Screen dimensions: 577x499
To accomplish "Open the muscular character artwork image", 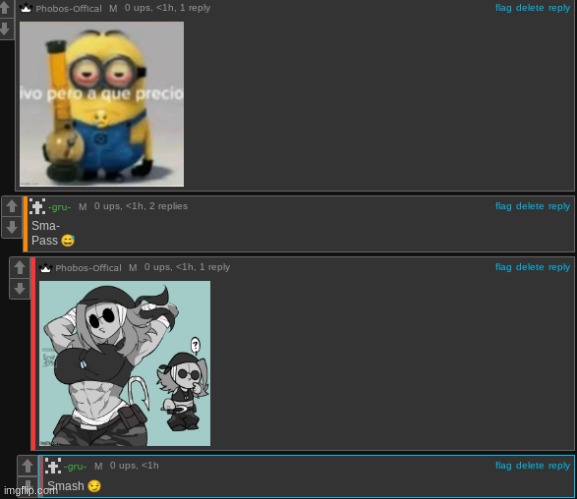I will [125, 364].
